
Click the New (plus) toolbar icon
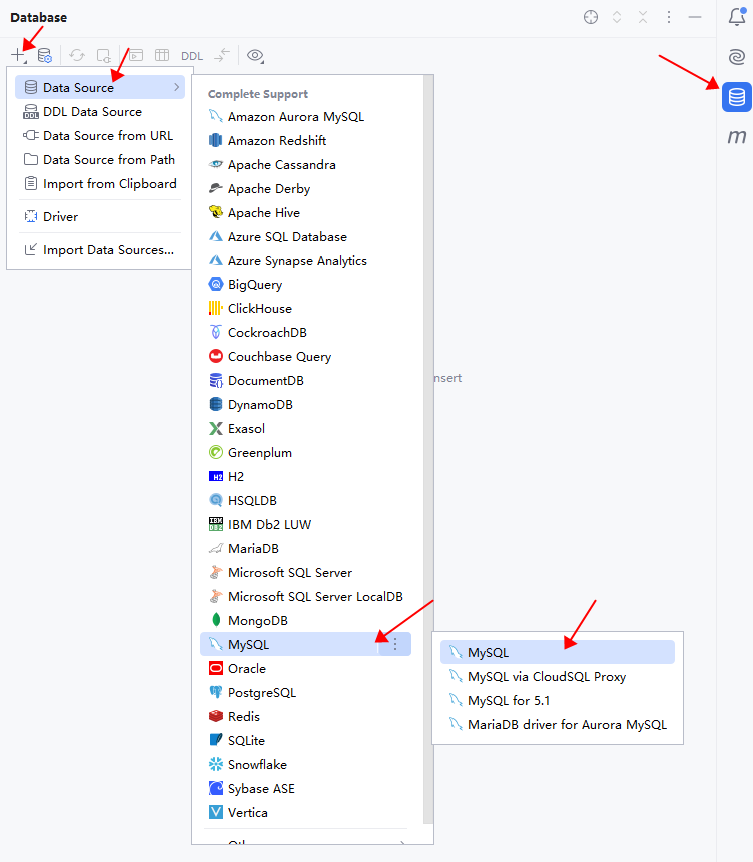[18, 55]
